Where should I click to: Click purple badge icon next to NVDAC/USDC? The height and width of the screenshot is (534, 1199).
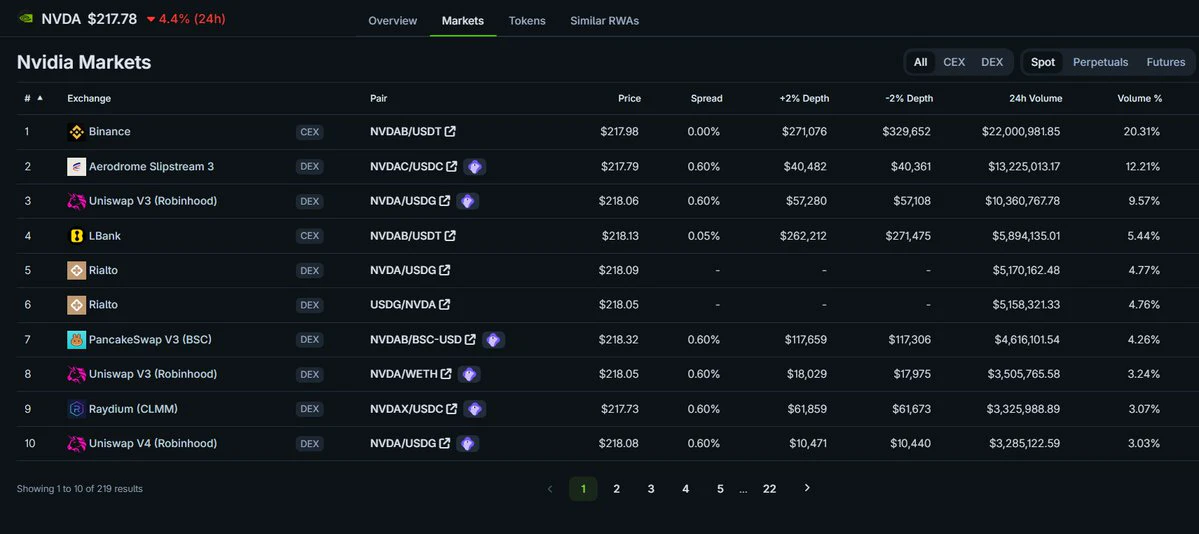[475, 166]
